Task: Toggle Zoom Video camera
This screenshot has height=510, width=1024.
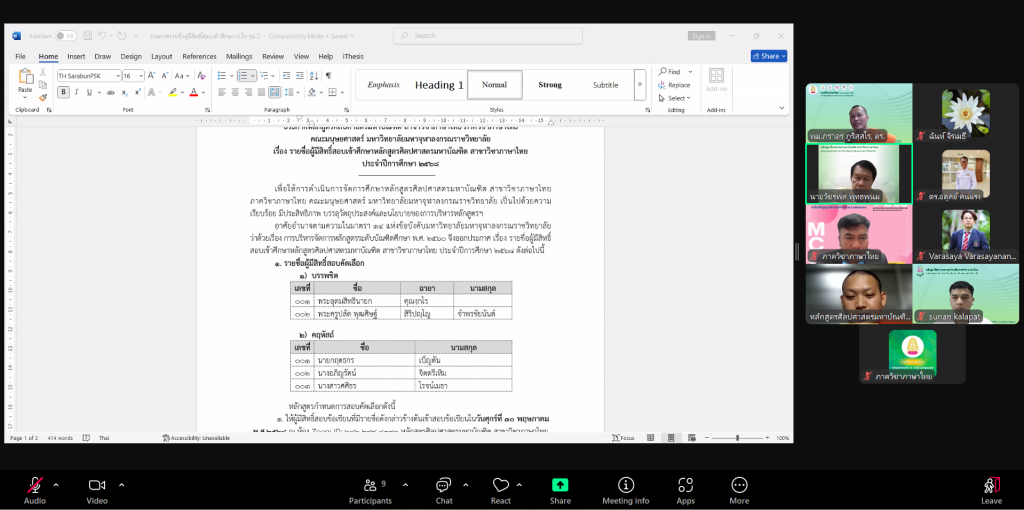Action: [x=97, y=490]
